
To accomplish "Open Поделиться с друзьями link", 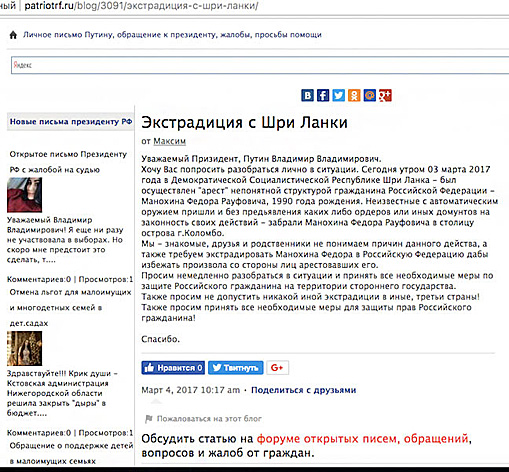I will coord(304,390).
